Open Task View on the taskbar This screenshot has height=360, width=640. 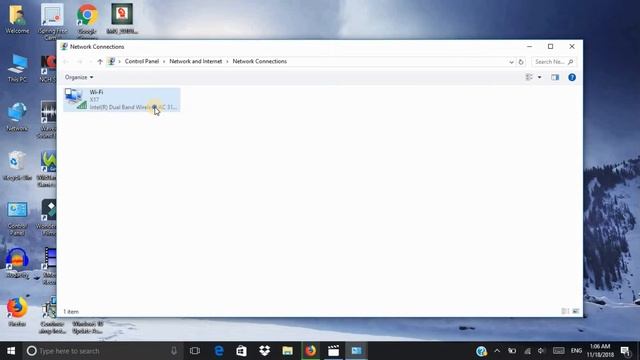pyautogui.click(x=195, y=351)
